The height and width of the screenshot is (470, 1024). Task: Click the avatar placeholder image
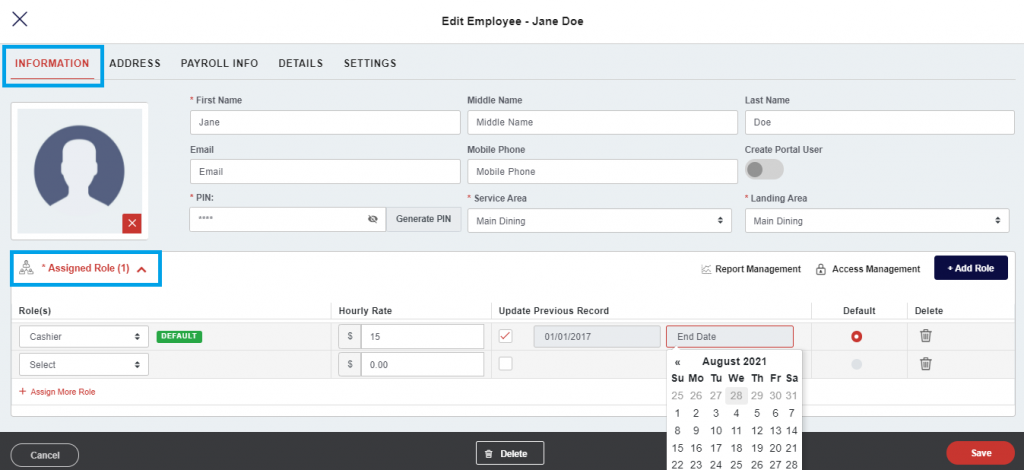click(x=79, y=171)
